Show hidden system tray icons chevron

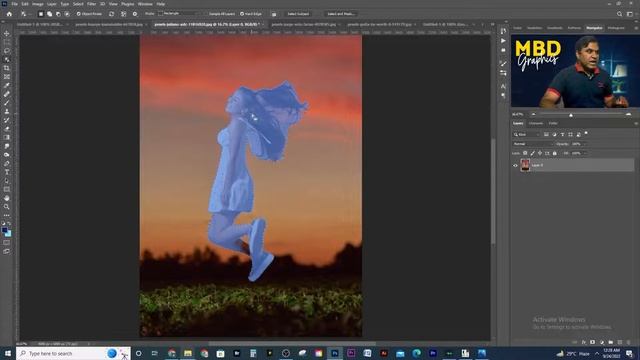pyautogui.click(x=597, y=353)
